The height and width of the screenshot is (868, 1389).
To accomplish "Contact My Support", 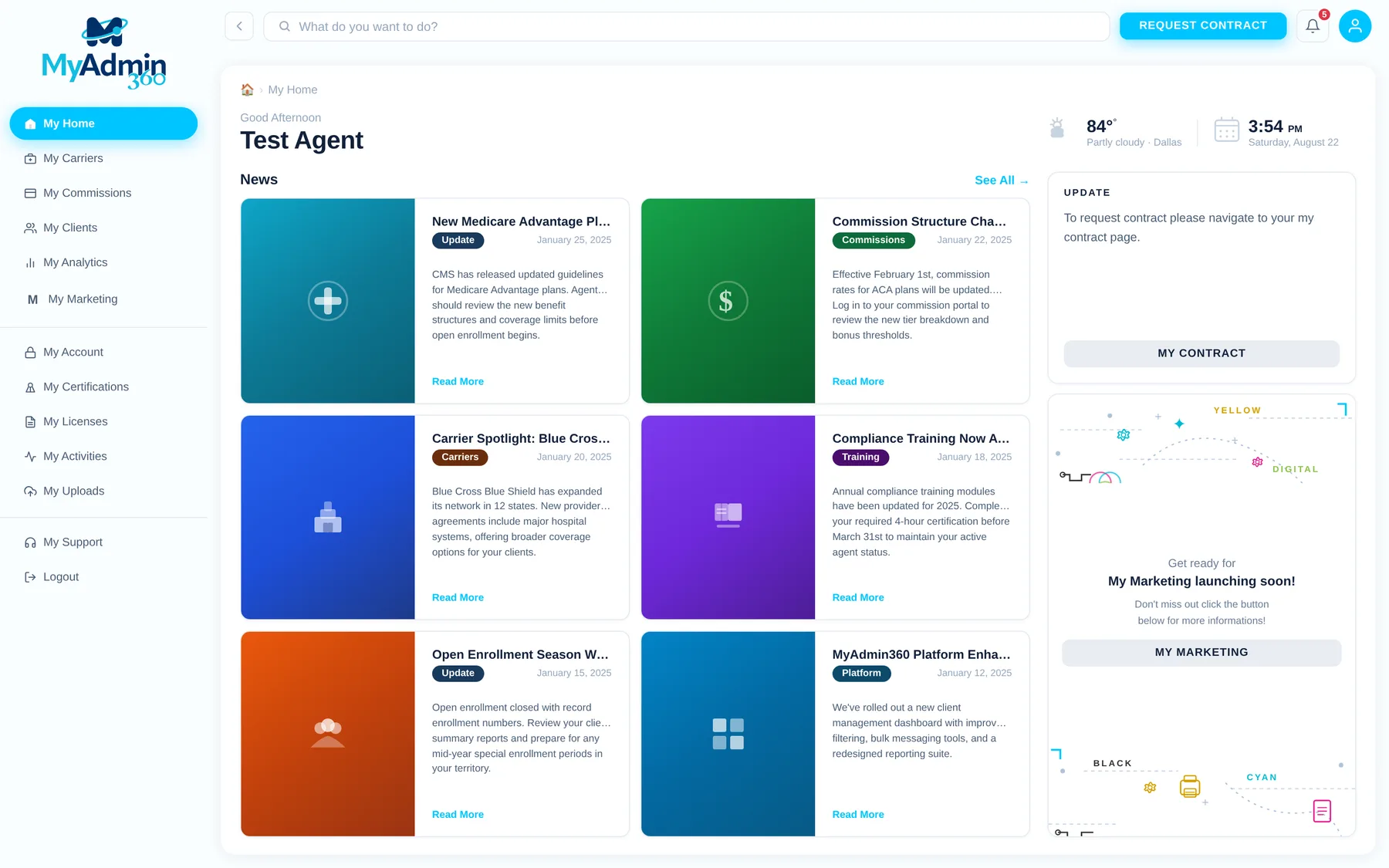I will pyautogui.click(x=103, y=542).
